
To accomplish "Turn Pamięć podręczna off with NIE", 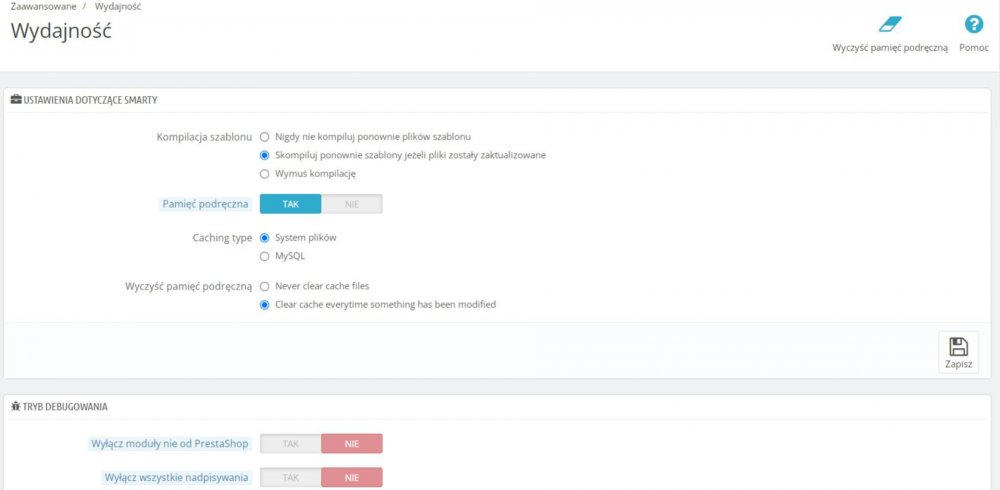I will point(351,204).
